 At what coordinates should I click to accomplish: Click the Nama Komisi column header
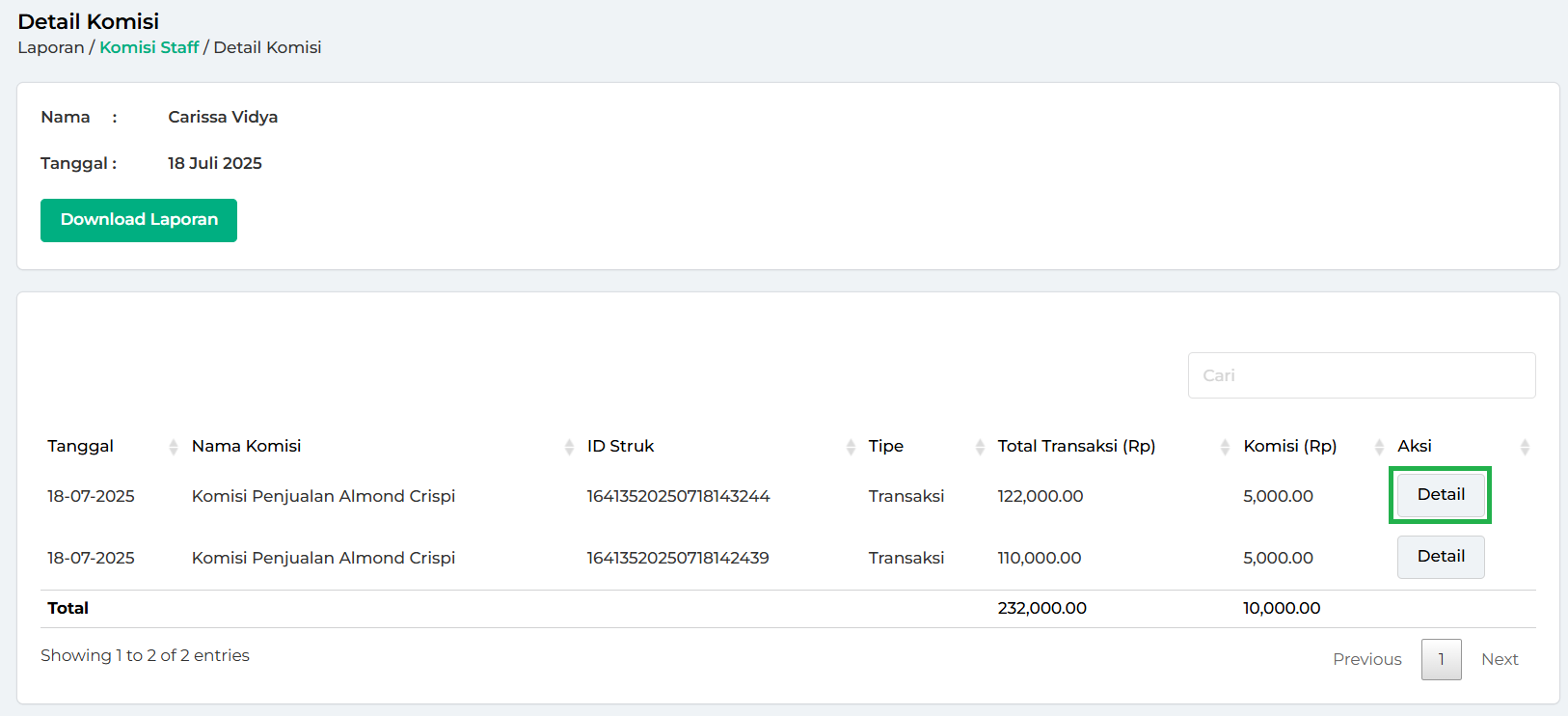coord(246,446)
